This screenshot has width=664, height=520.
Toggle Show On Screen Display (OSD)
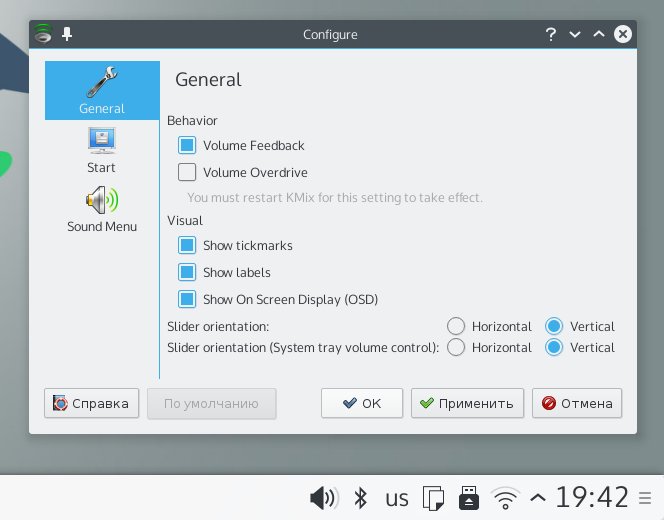187,299
